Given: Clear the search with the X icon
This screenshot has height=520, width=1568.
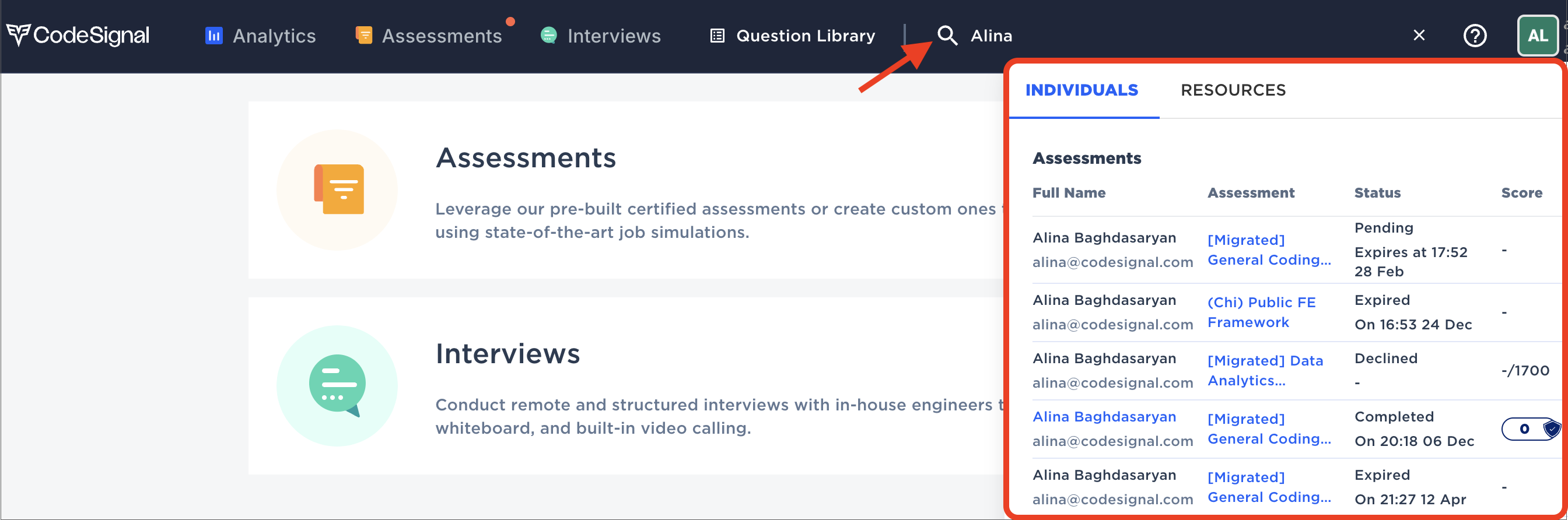Looking at the screenshot, I should 1419,36.
